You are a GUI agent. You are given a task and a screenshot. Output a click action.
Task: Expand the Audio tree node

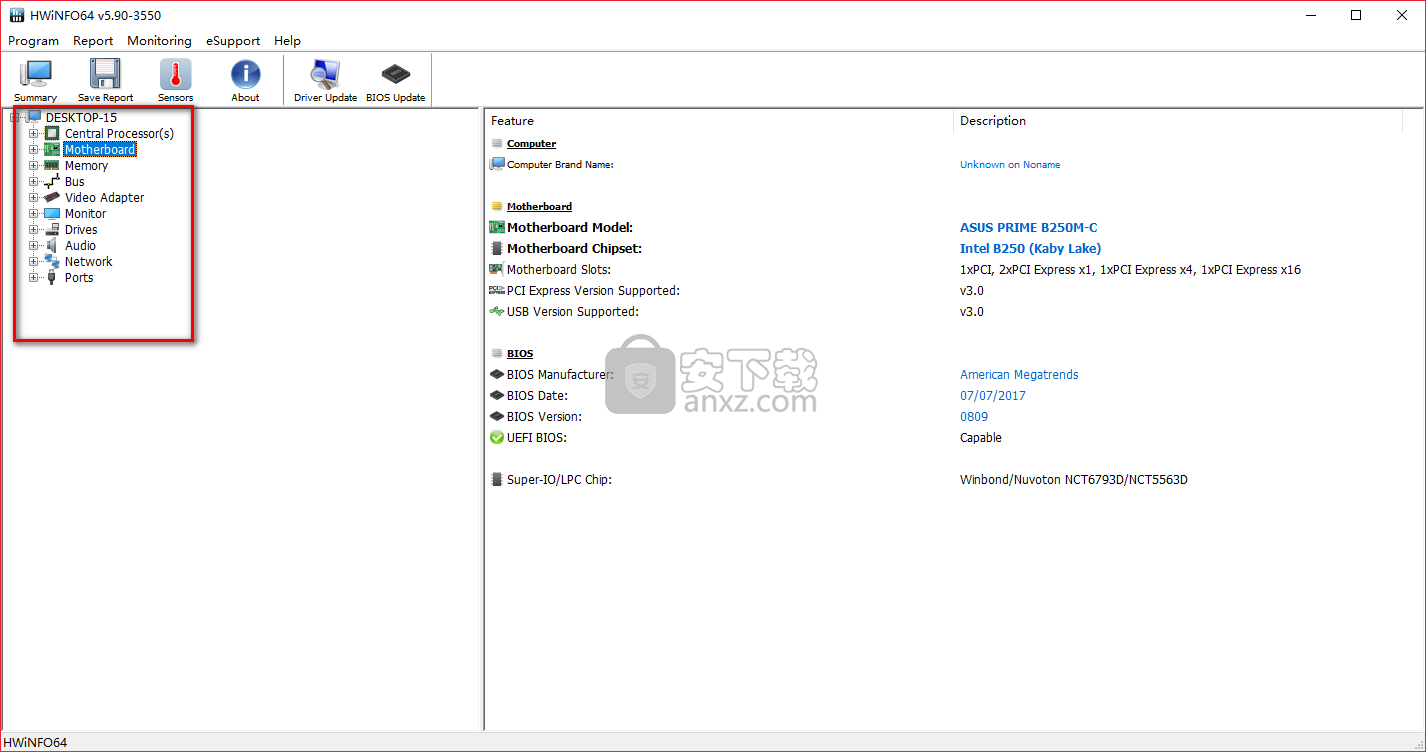coord(34,246)
